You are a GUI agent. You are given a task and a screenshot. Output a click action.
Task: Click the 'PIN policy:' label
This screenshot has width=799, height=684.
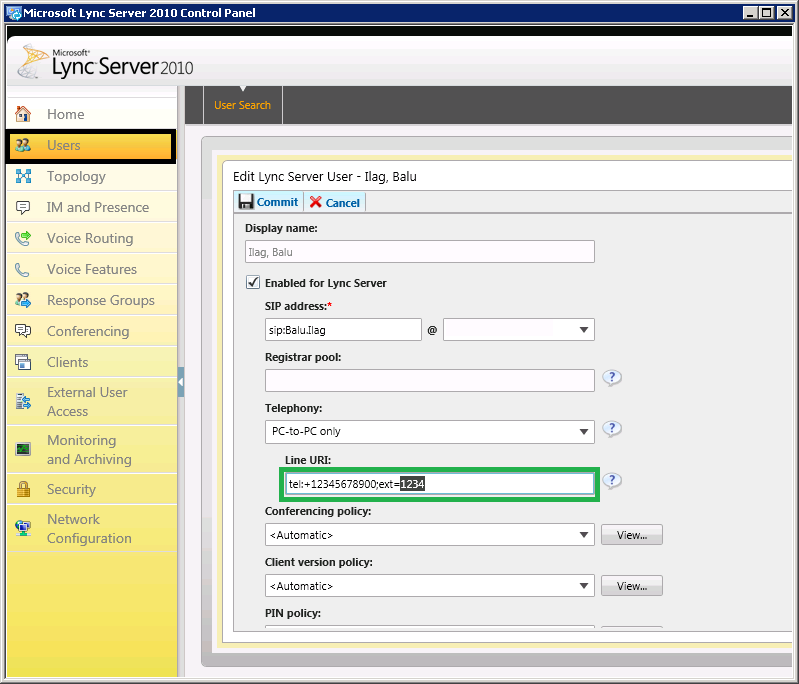293,613
